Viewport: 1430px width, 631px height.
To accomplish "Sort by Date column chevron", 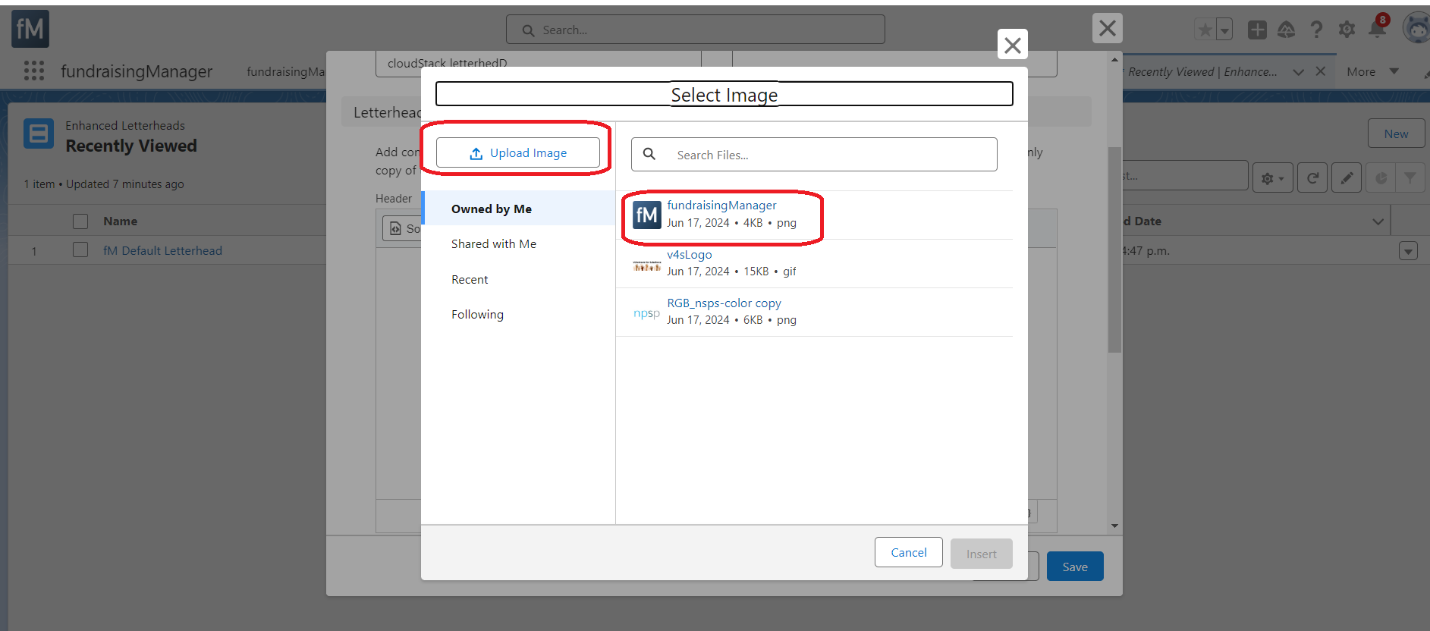I will (x=1378, y=221).
